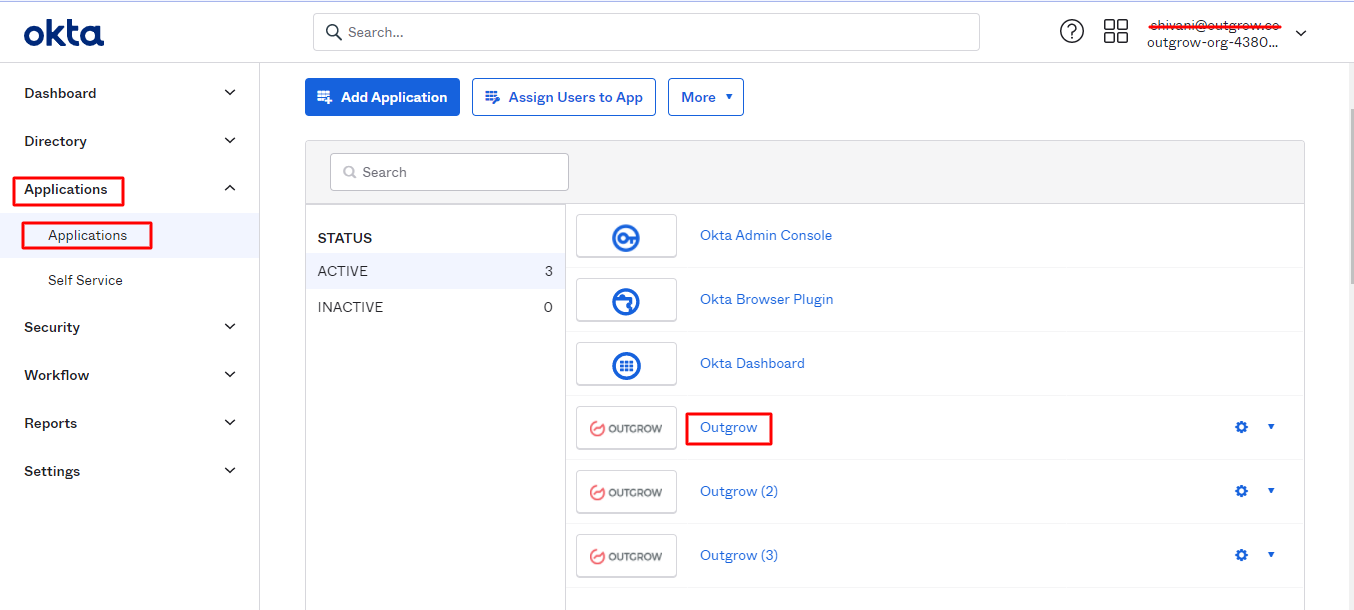Open the Outgrow (2) application link

(739, 491)
